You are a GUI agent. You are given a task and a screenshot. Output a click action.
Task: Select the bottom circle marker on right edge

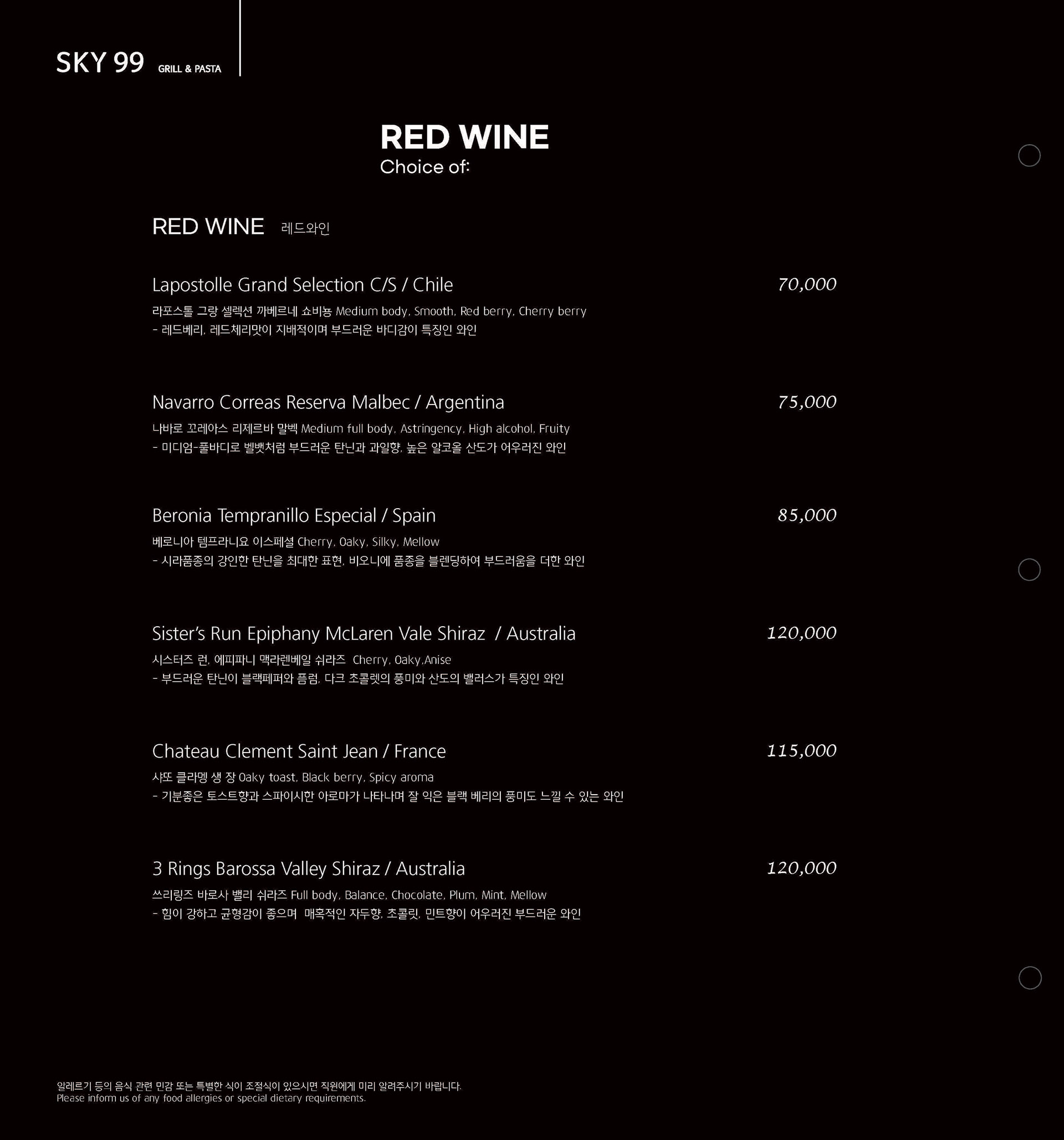coord(1030,978)
